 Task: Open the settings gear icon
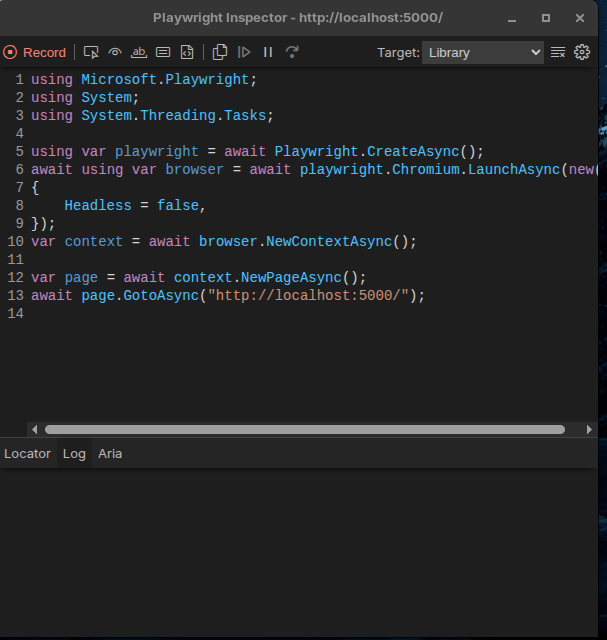click(582, 52)
